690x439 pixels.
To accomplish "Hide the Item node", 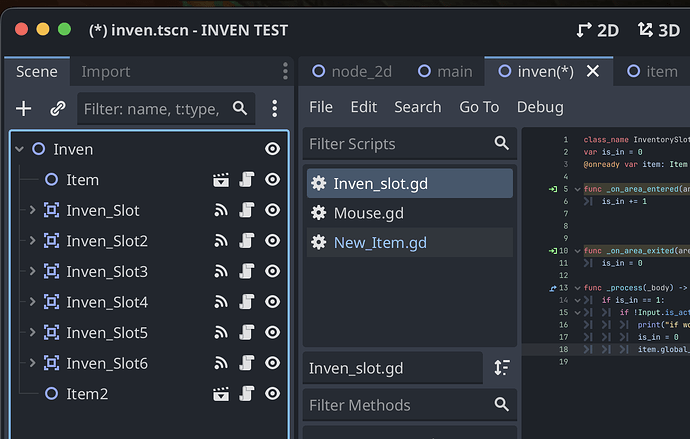I will coord(272,179).
